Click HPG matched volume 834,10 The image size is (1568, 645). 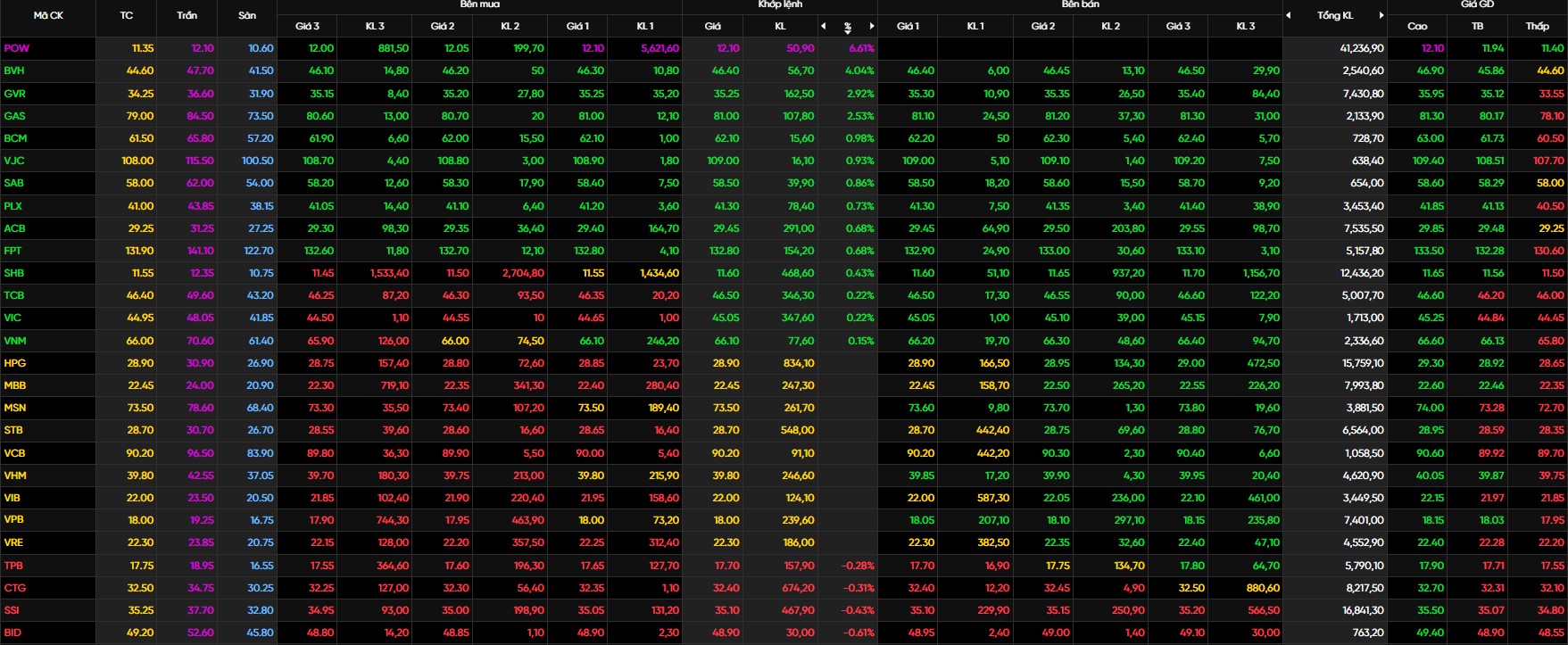pyautogui.click(x=797, y=363)
